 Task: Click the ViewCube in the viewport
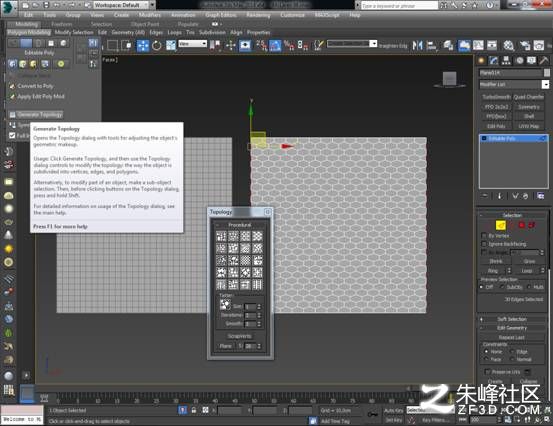click(x=450, y=79)
